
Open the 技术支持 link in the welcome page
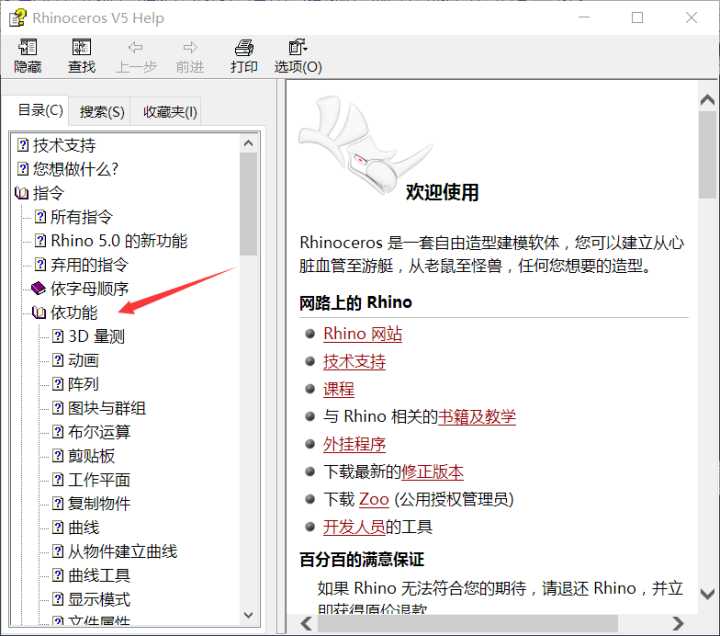354,361
